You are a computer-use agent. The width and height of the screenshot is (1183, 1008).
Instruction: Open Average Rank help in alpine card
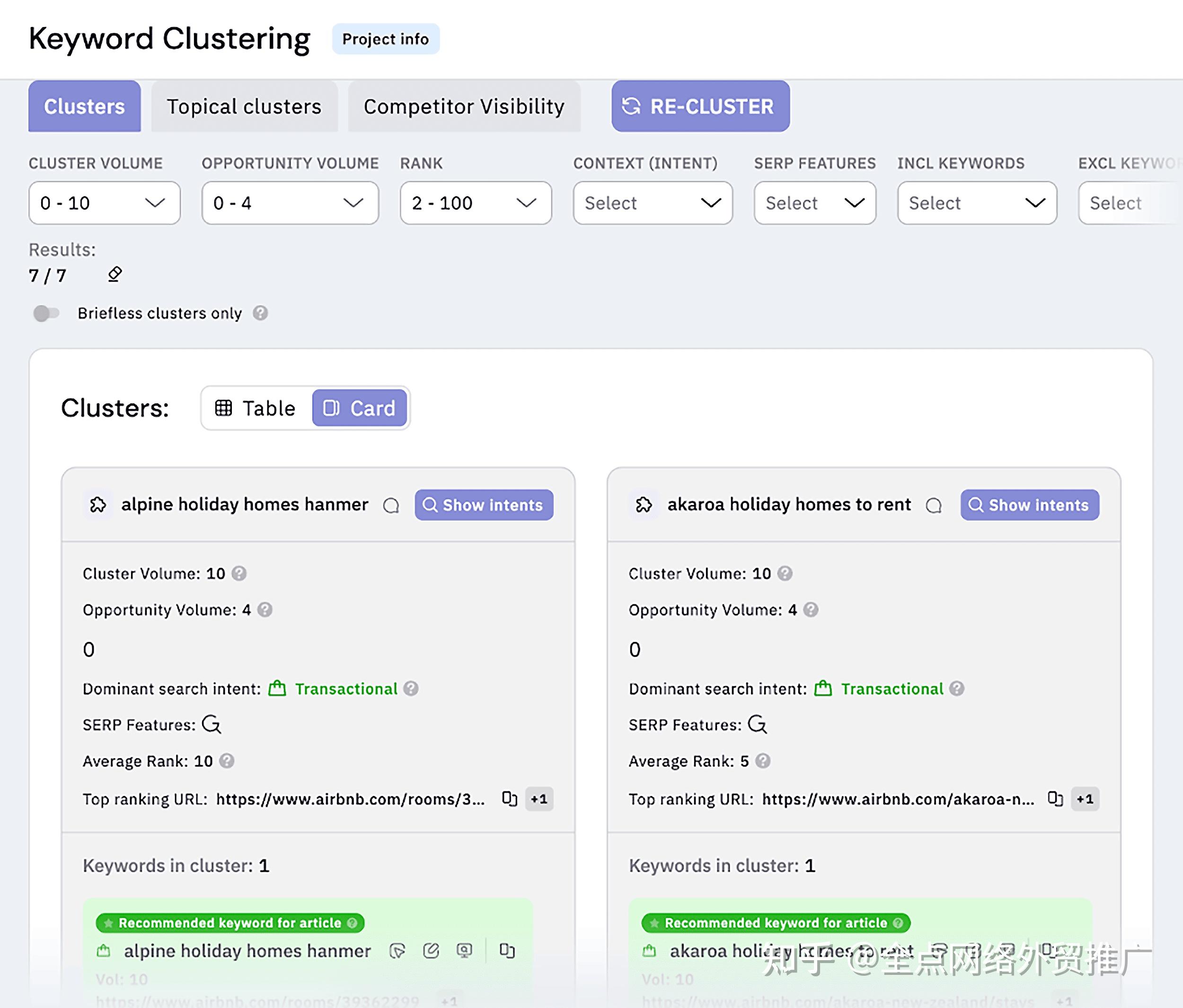click(227, 760)
